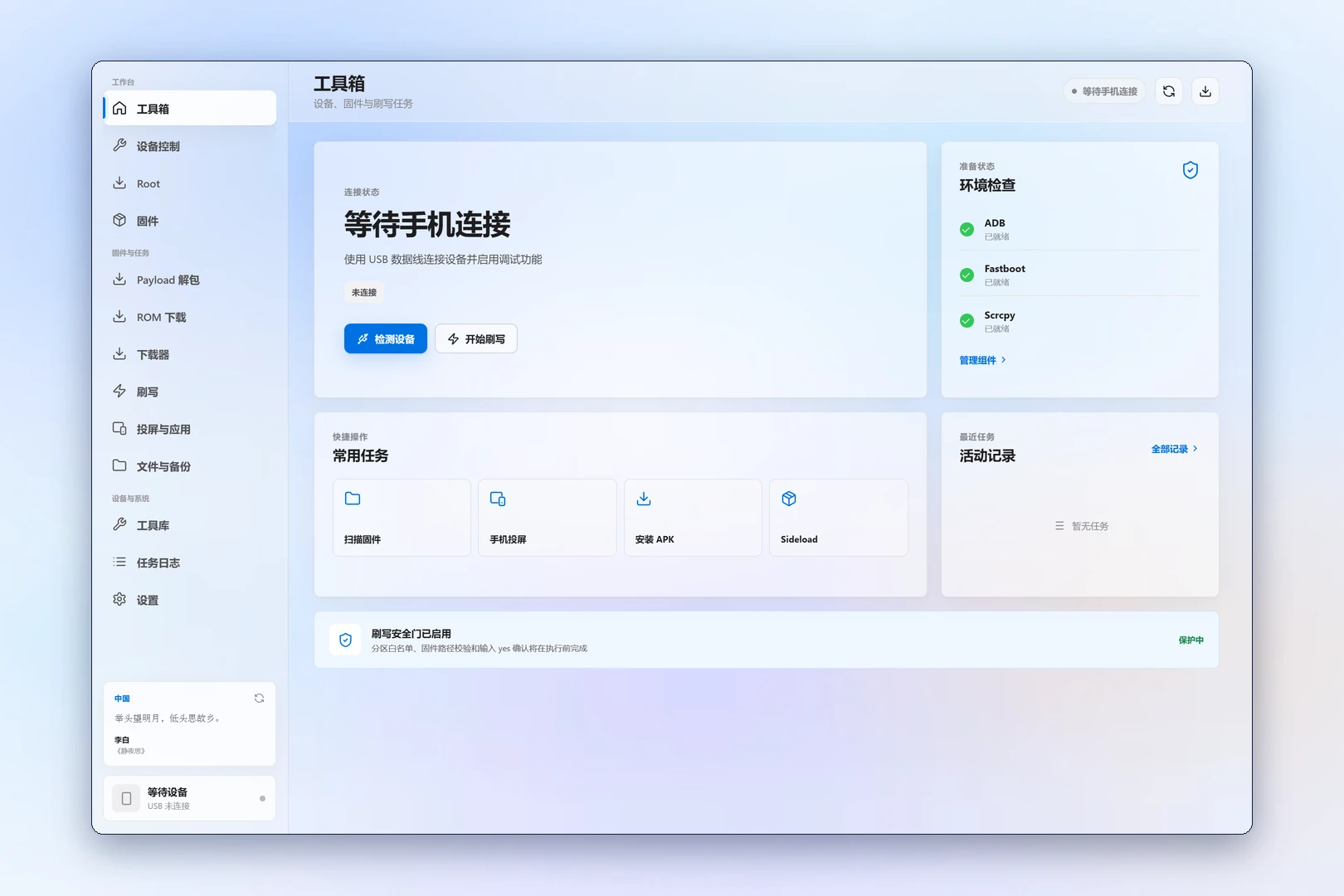Click the phone icon in 等待设备 card
This screenshot has width=1344, height=896.
[126, 798]
